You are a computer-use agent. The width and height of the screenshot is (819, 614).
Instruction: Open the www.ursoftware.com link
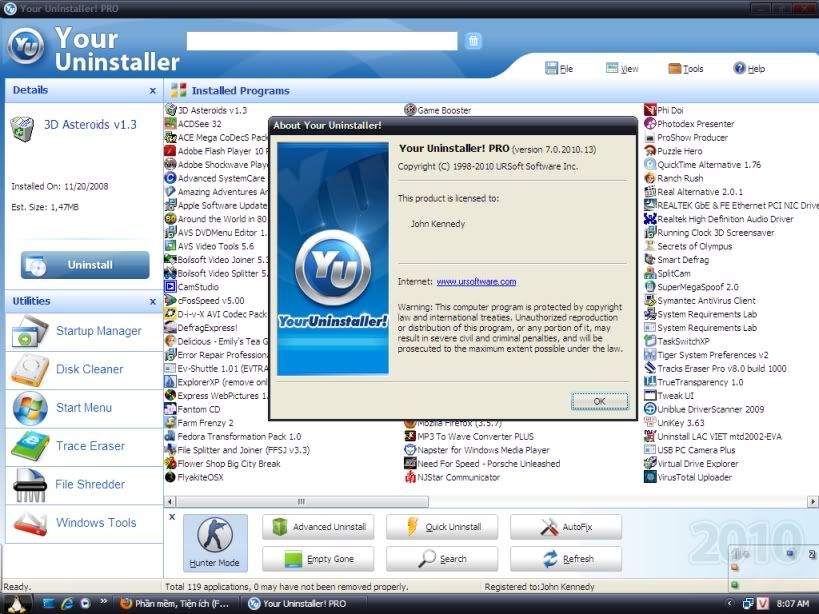(x=476, y=281)
